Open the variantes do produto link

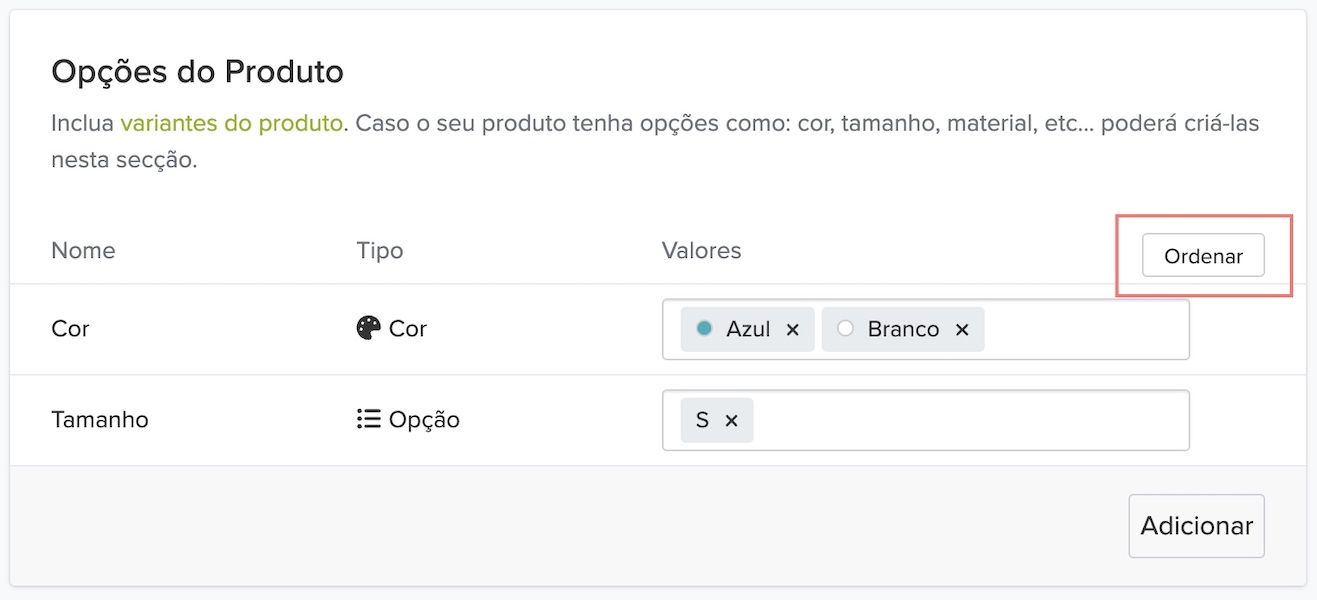click(x=231, y=124)
